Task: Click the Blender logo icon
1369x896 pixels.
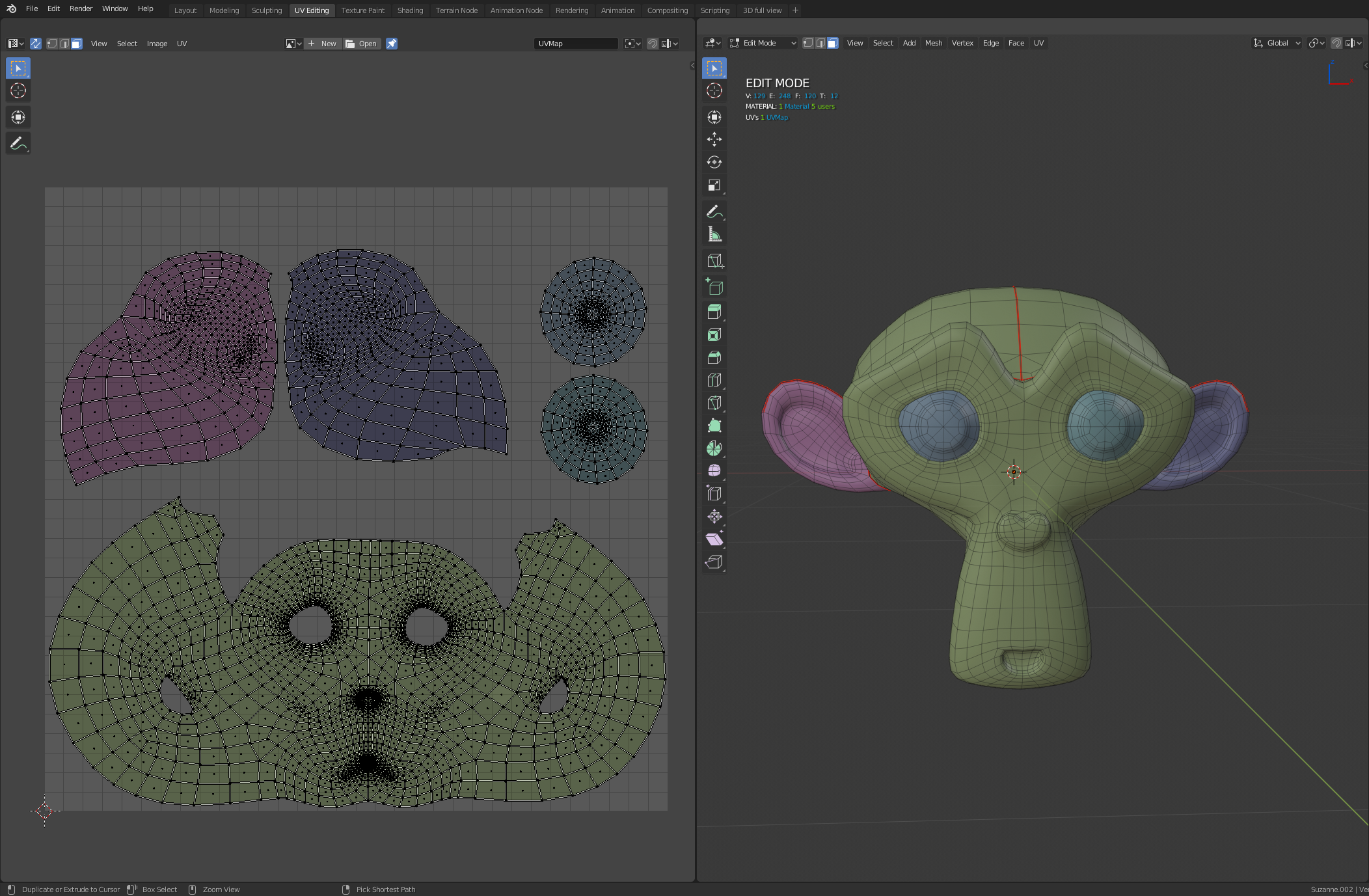Action: (x=11, y=8)
